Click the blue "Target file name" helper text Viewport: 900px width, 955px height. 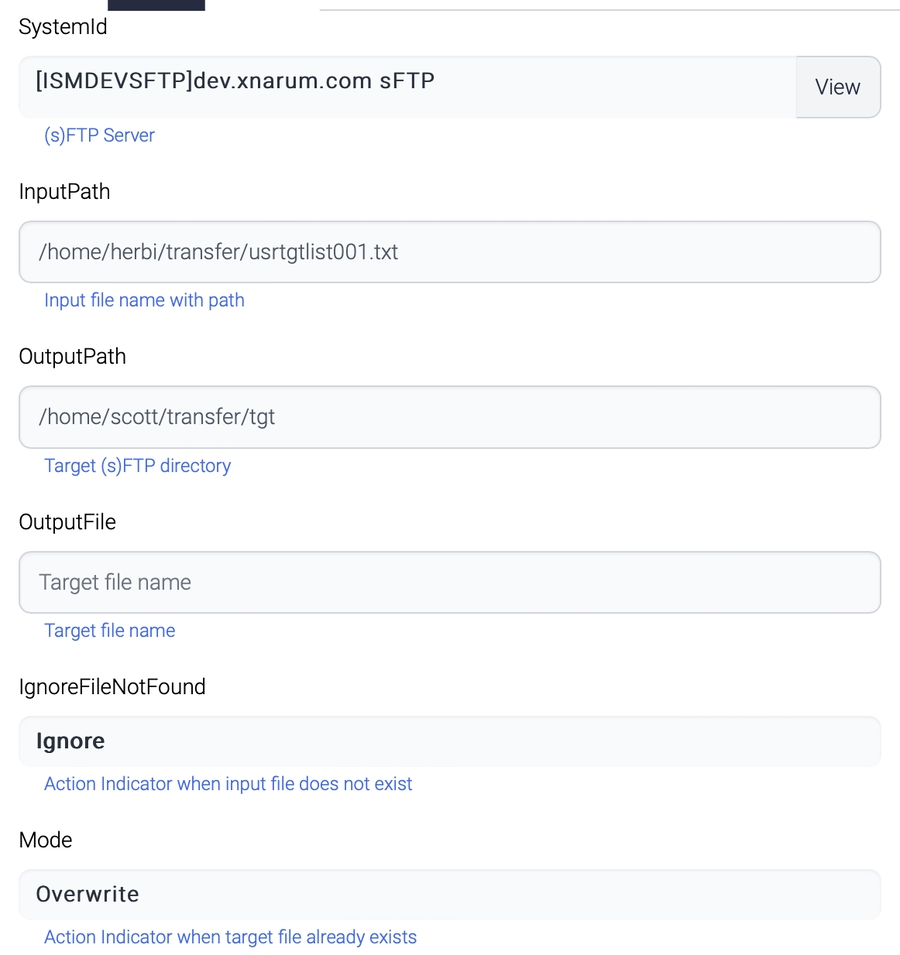tap(109, 631)
